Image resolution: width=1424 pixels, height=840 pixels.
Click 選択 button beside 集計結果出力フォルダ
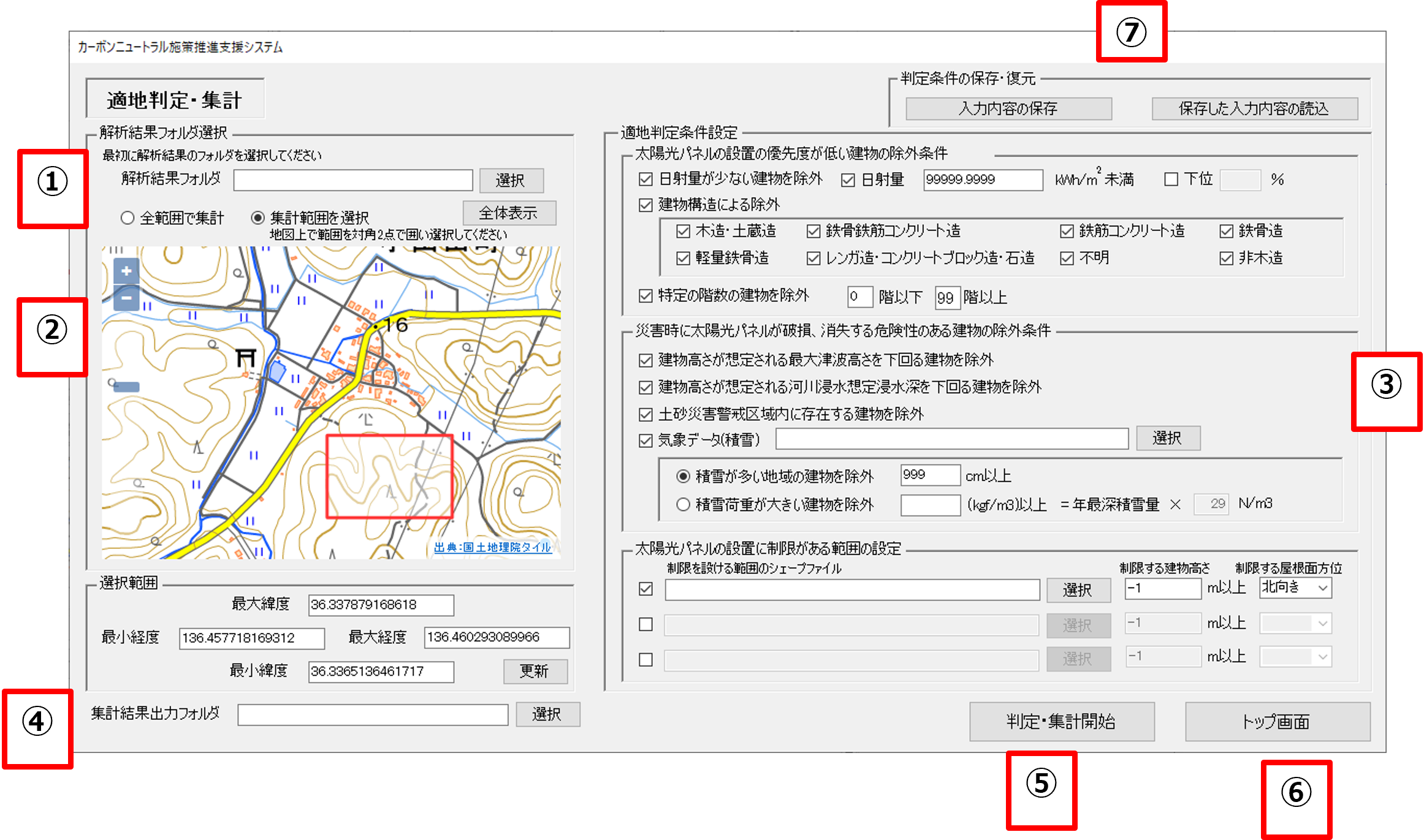click(547, 714)
